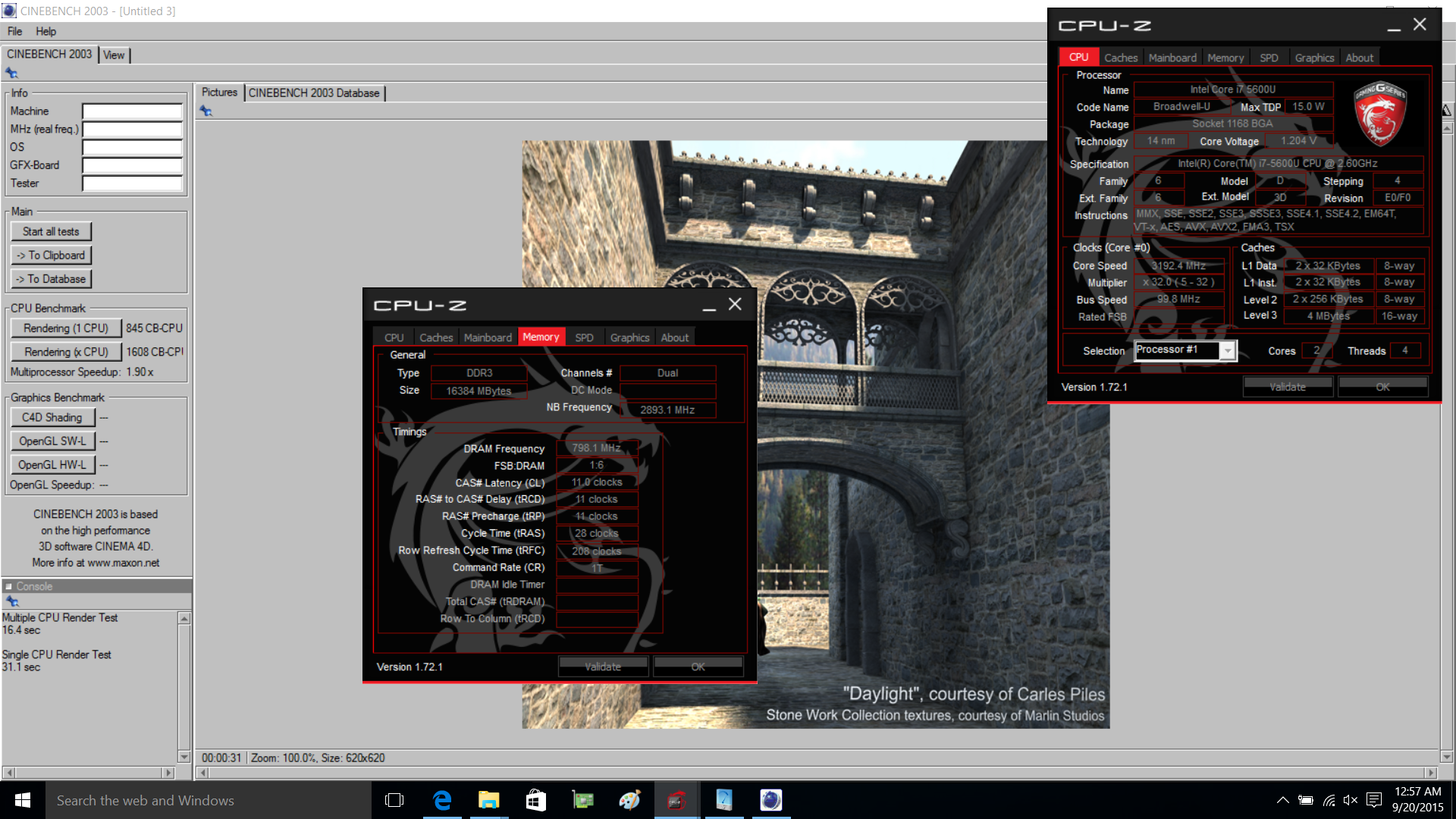Open the Caches tab in the Memory CPU-Z window
The image size is (1456, 819).
pos(436,337)
